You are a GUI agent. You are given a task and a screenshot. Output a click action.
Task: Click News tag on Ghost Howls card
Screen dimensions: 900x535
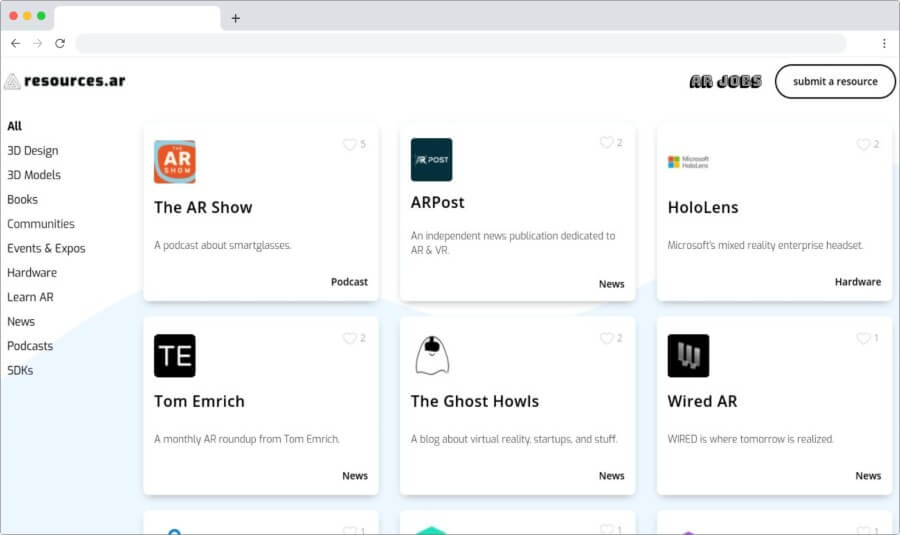(611, 476)
